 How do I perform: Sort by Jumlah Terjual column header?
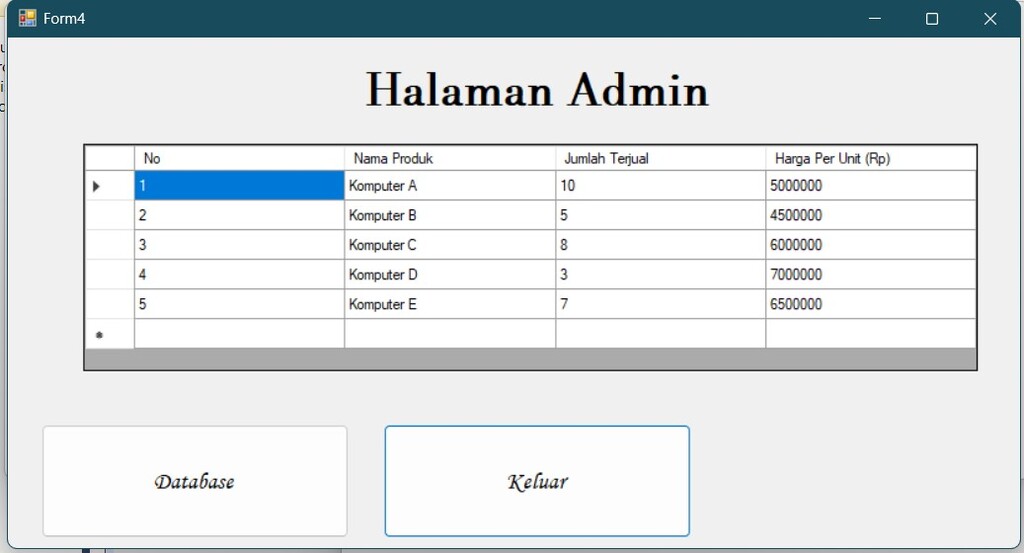(x=660, y=158)
